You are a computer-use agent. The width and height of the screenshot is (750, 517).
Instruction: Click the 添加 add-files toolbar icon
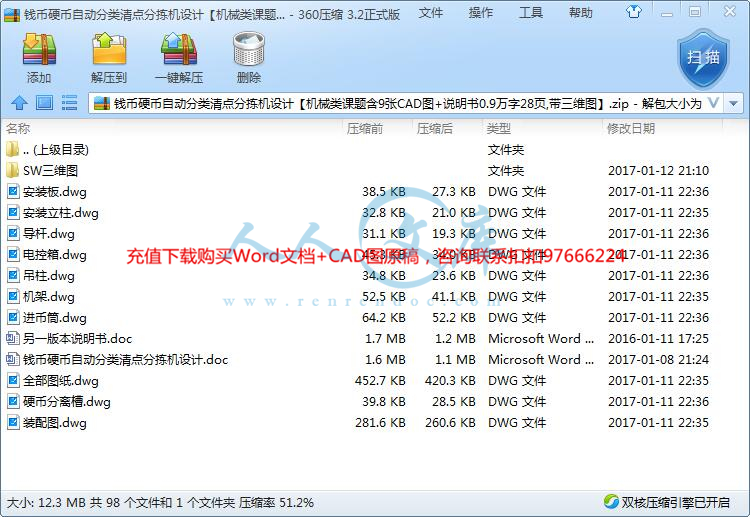click(x=39, y=49)
